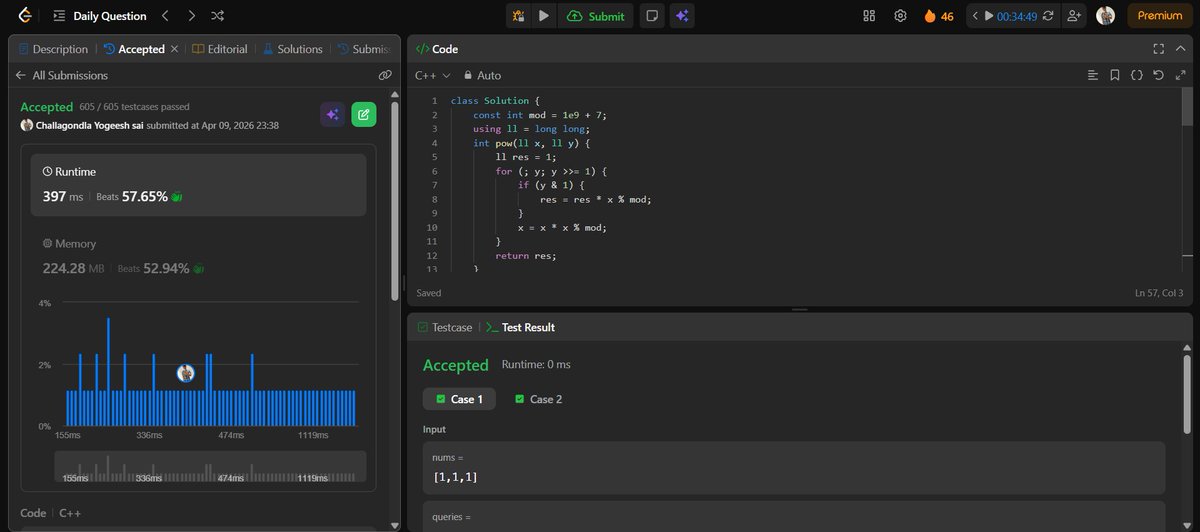Click code line 2 const int mod
Screen dimensions: 1200x532
540,115
